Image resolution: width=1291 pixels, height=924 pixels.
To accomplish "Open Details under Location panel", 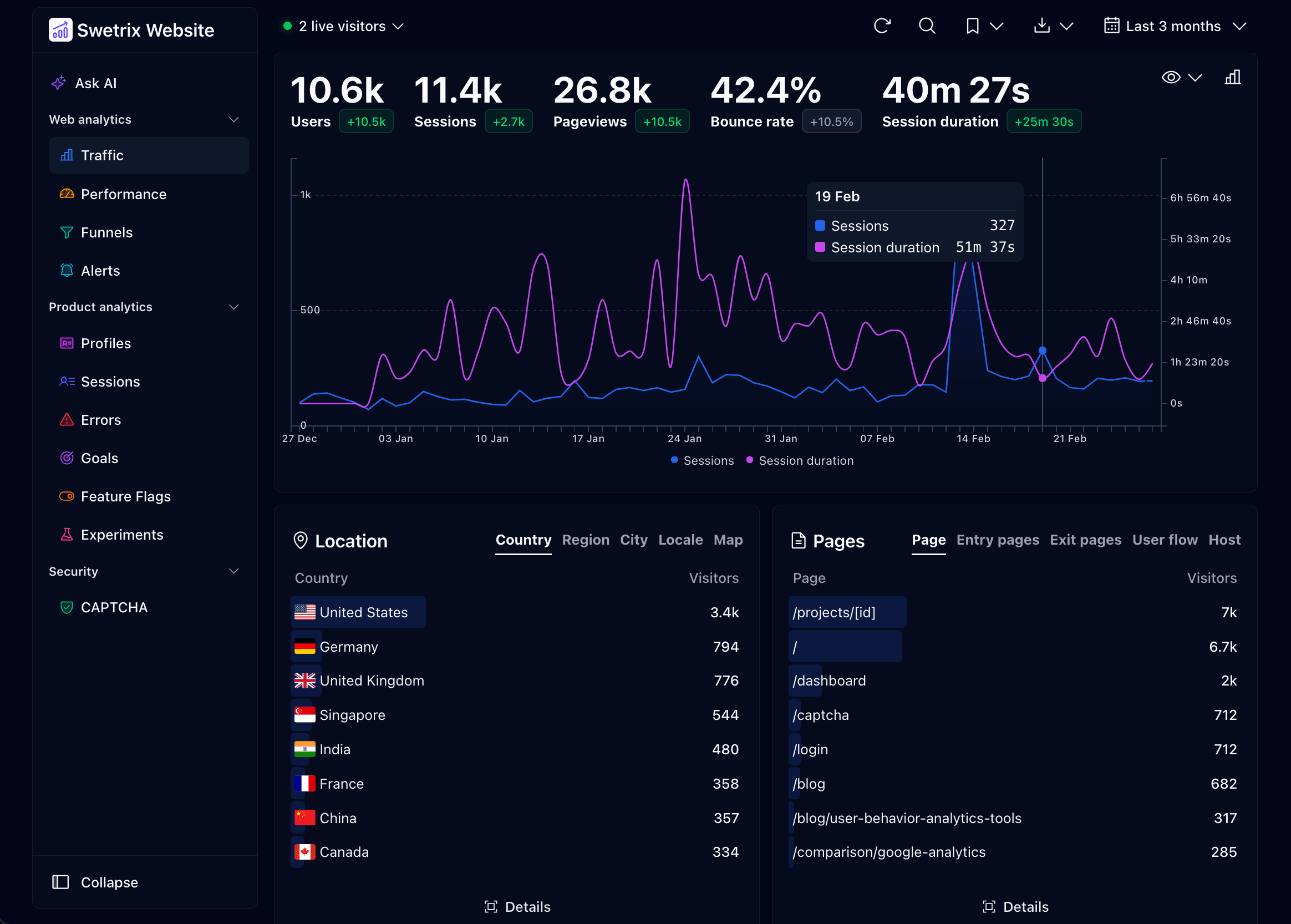I will (x=517, y=906).
